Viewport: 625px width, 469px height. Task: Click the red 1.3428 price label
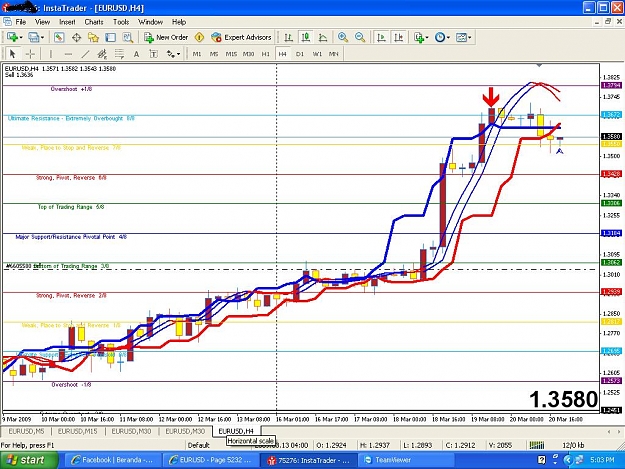tap(611, 174)
